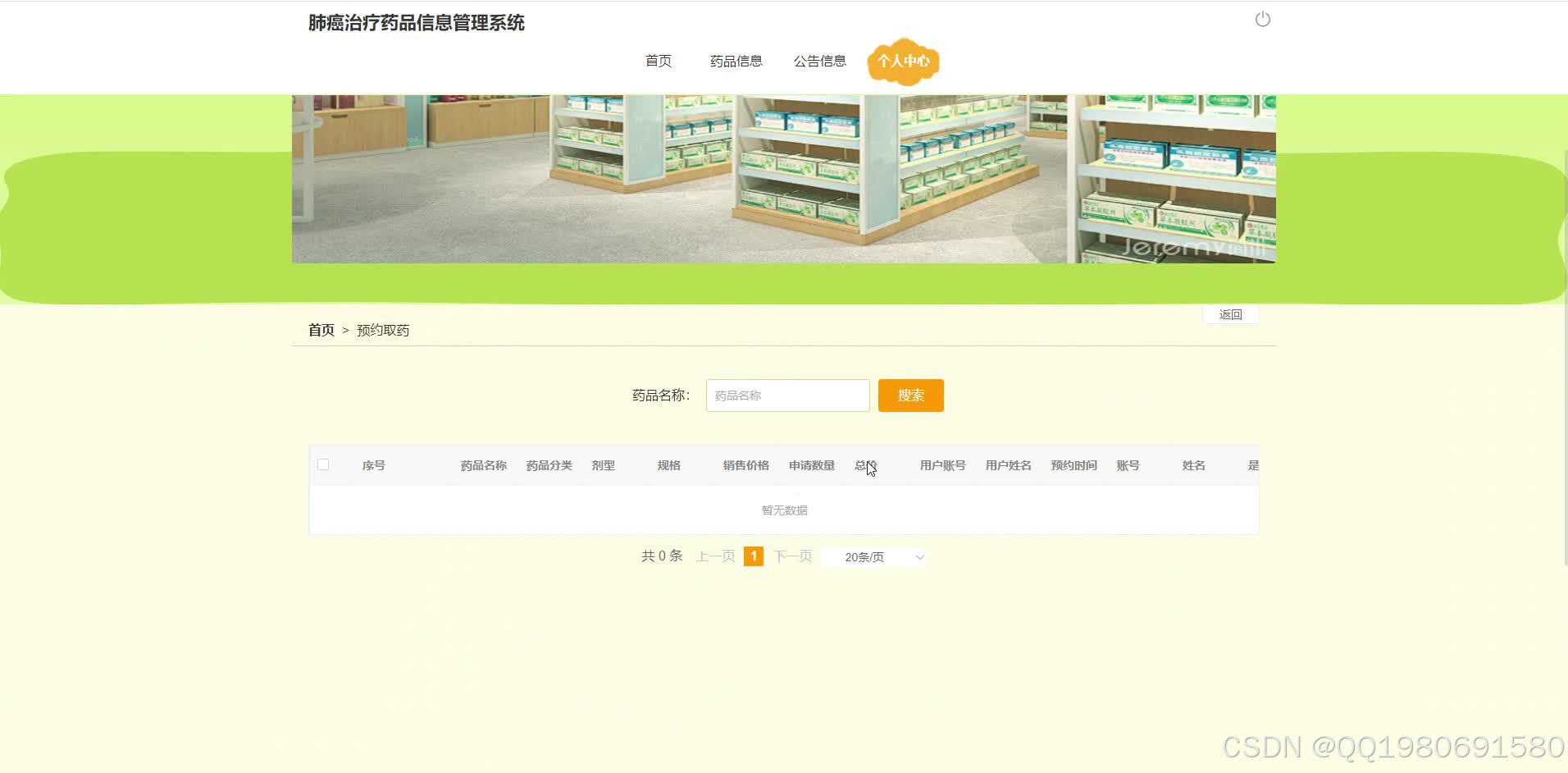Toggle the select-all checkbox in table header
The height and width of the screenshot is (773, 1568).
pos(323,464)
